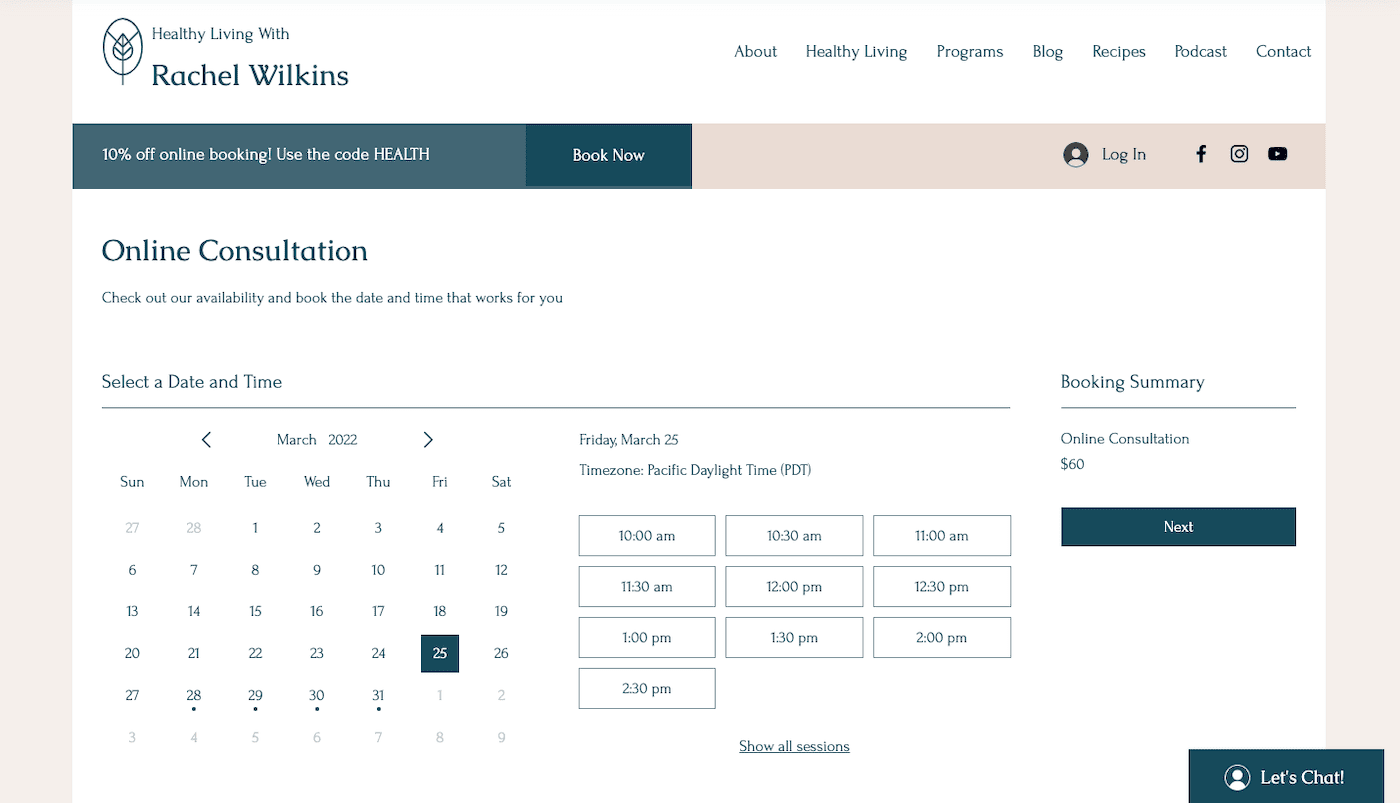Open the Podcast menu item
This screenshot has height=803, width=1400.
(1200, 52)
